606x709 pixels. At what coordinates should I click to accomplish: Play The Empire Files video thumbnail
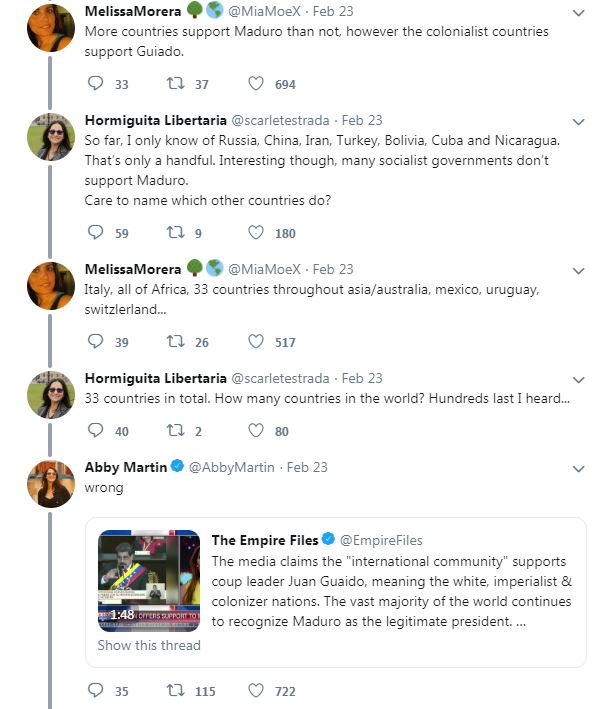(x=149, y=581)
